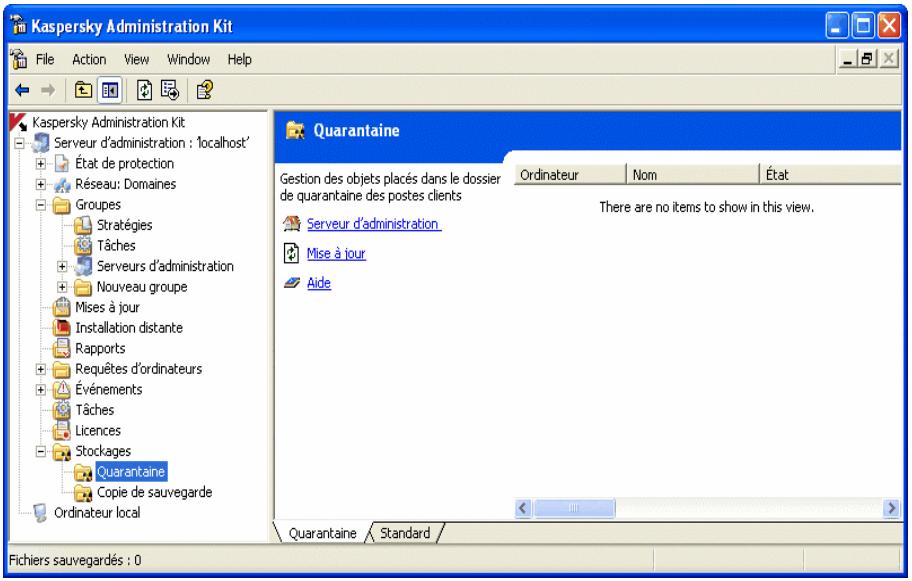Viewport: 912px width, 581px height.
Task: Toggle the Show/Hide console tree icon
Action: coord(110,90)
